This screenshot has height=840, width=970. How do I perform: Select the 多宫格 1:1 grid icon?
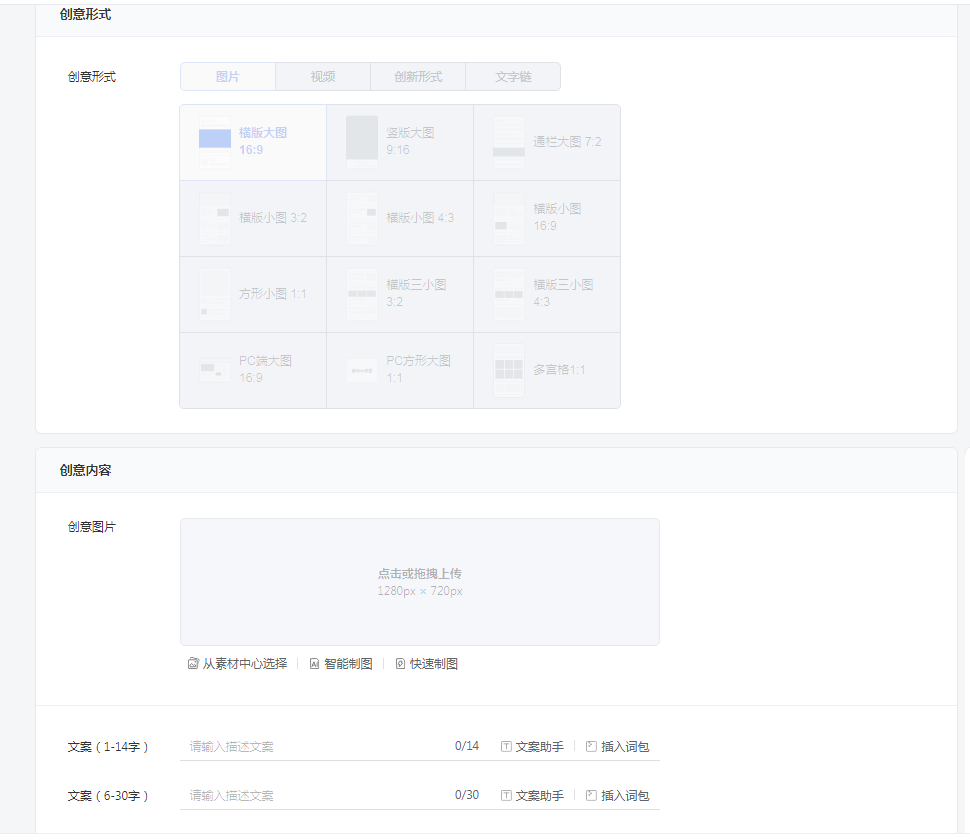click(509, 370)
